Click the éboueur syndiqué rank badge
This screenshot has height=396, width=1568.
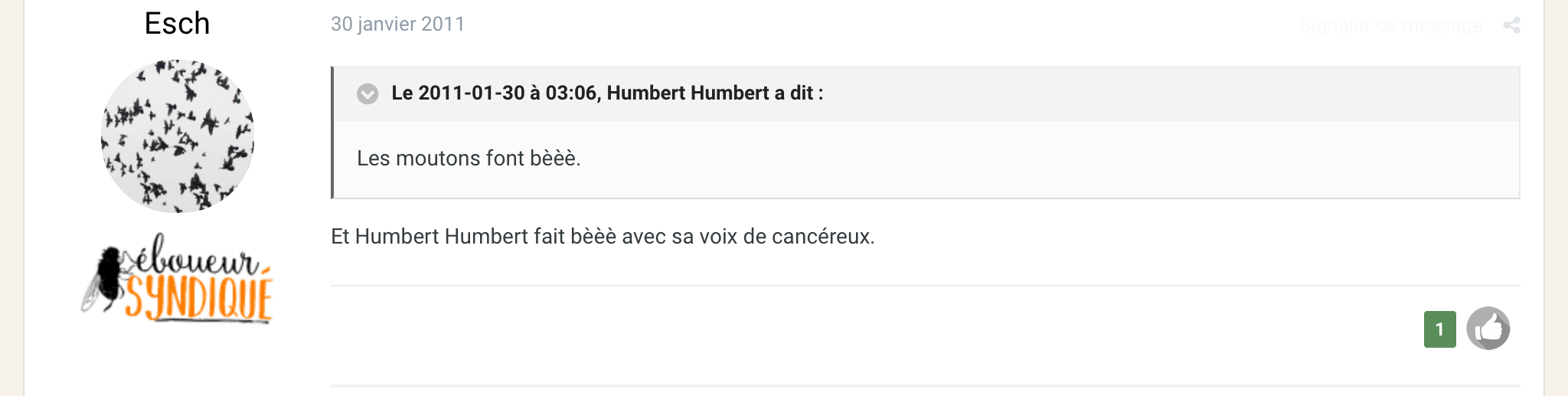pyautogui.click(x=177, y=277)
